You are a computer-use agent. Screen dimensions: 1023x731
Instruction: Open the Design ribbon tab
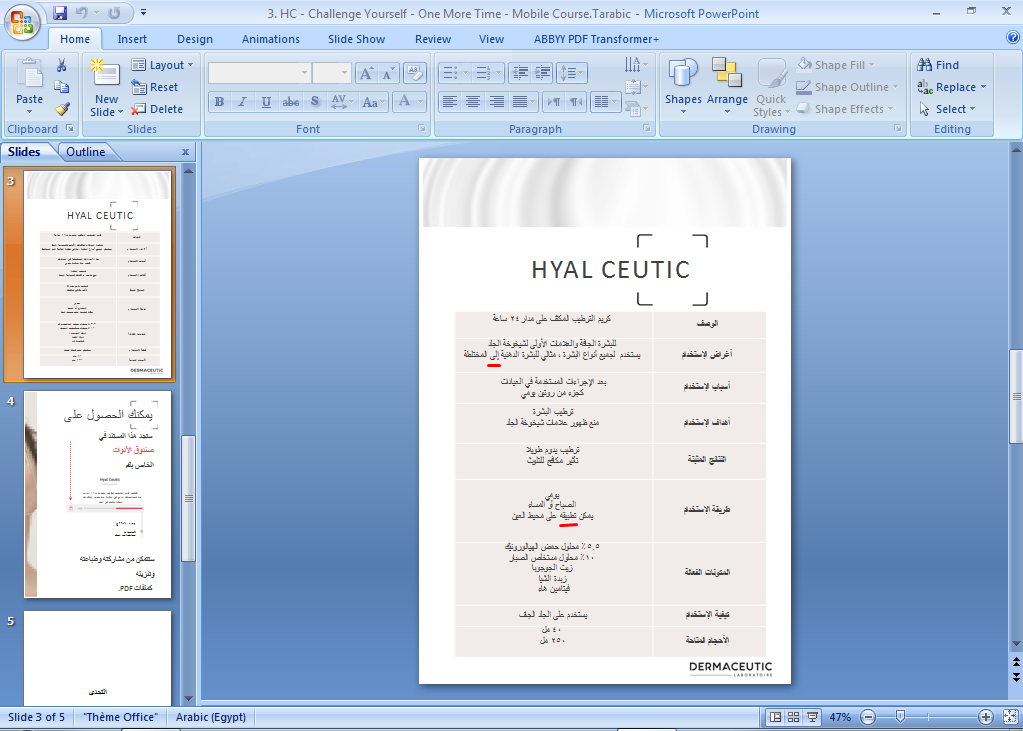point(194,39)
